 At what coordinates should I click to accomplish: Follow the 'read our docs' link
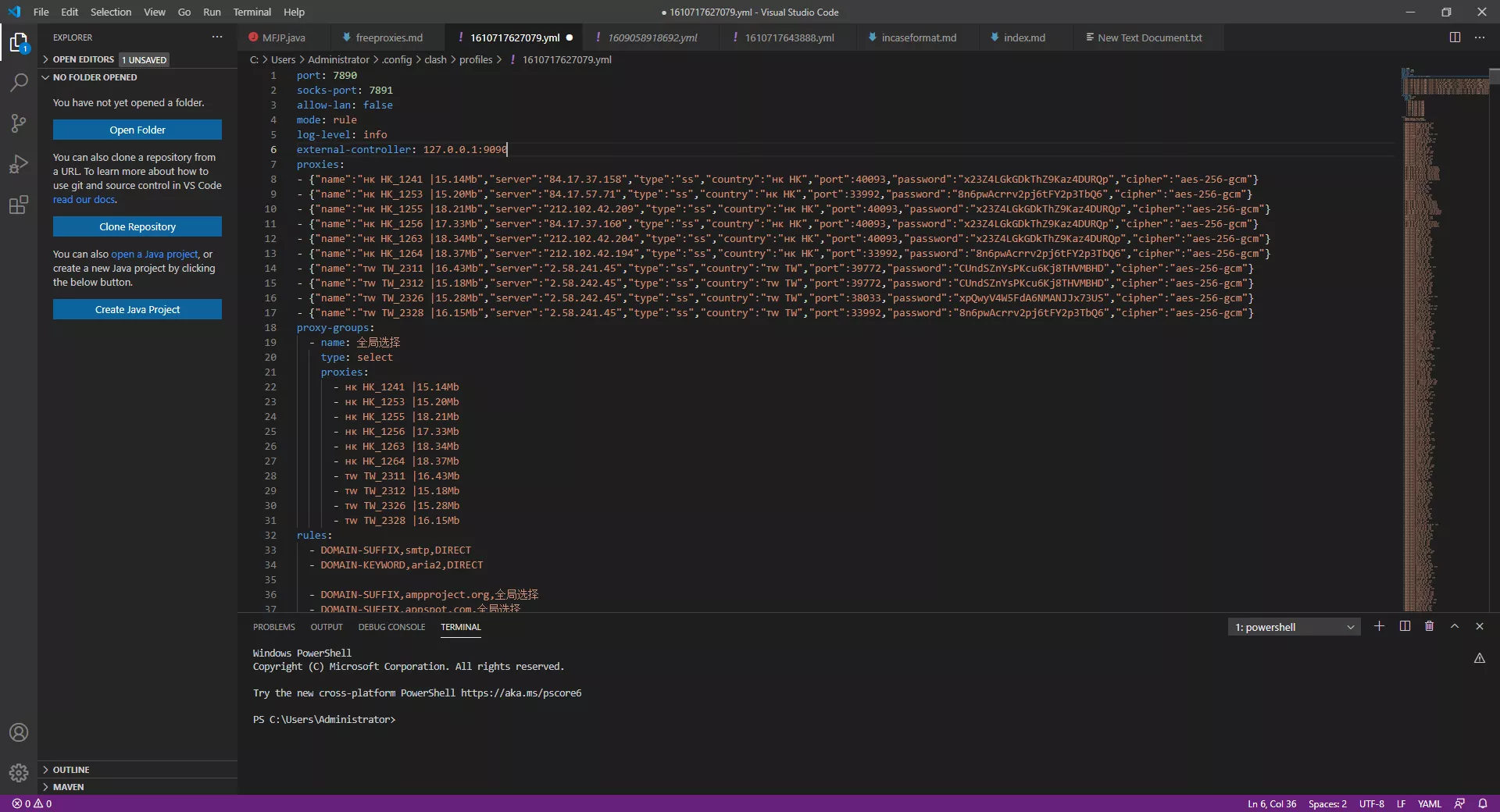click(x=84, y=200)
